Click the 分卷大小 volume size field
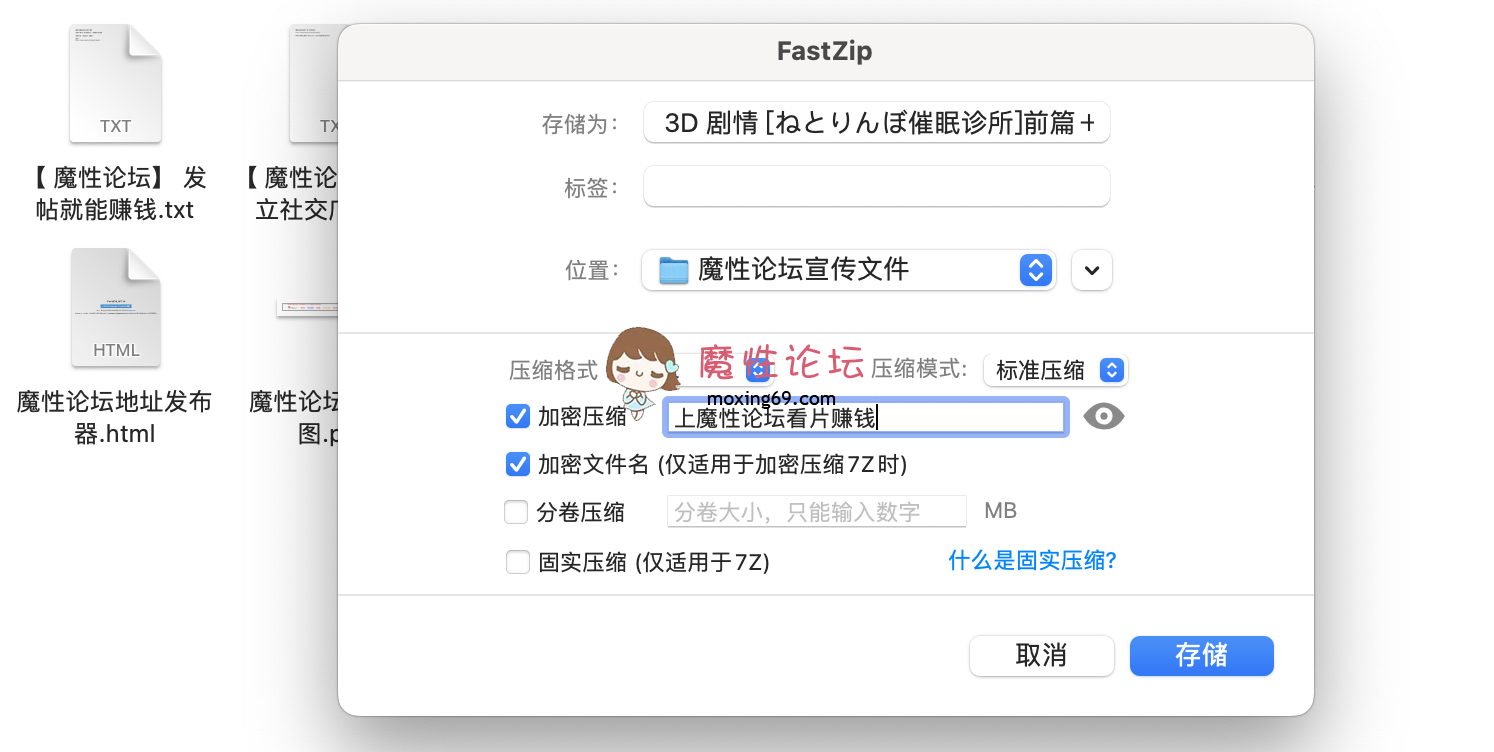 (x=817, y=512)
